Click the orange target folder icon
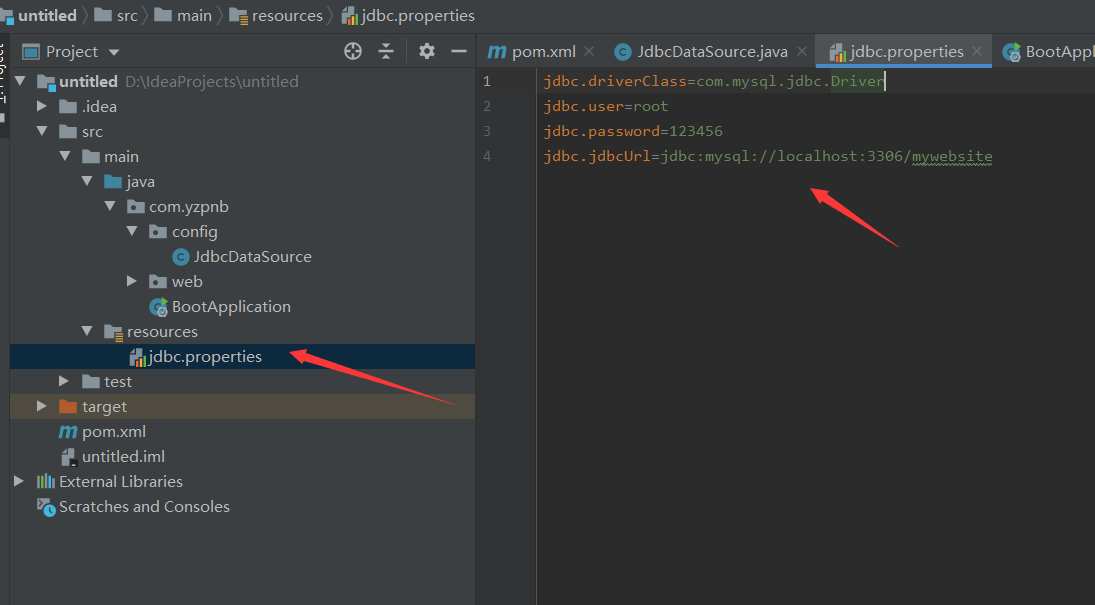Viewport: 1095px width, 605px height. (68, 407)
